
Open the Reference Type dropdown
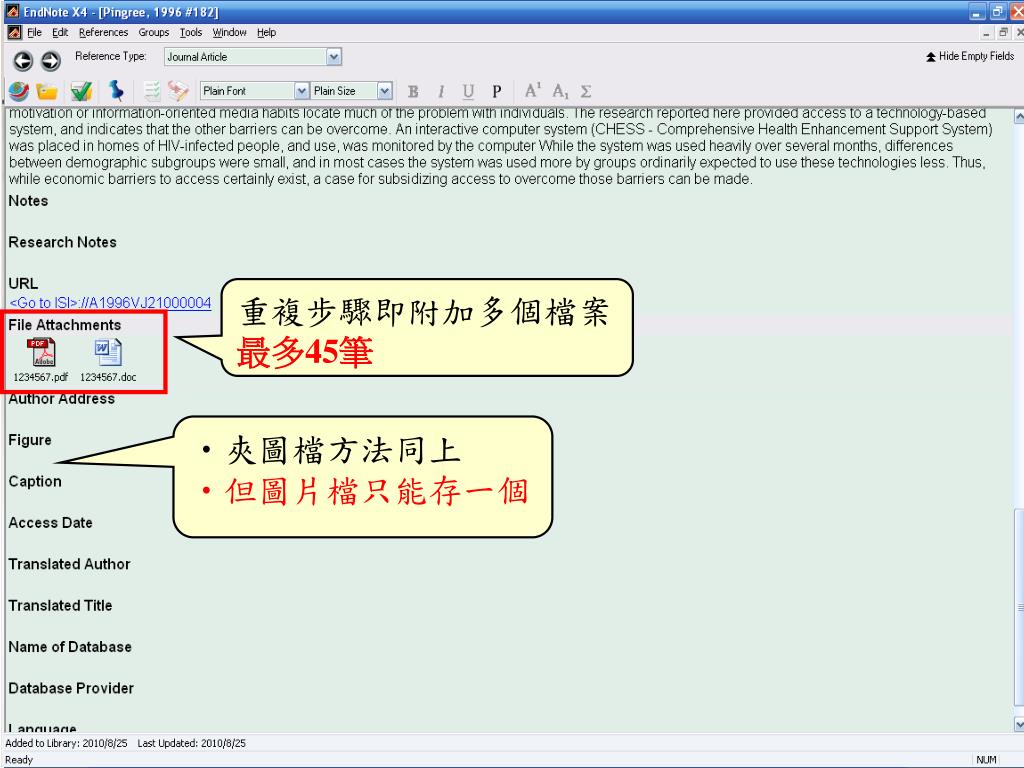click(x=334, y=57)
